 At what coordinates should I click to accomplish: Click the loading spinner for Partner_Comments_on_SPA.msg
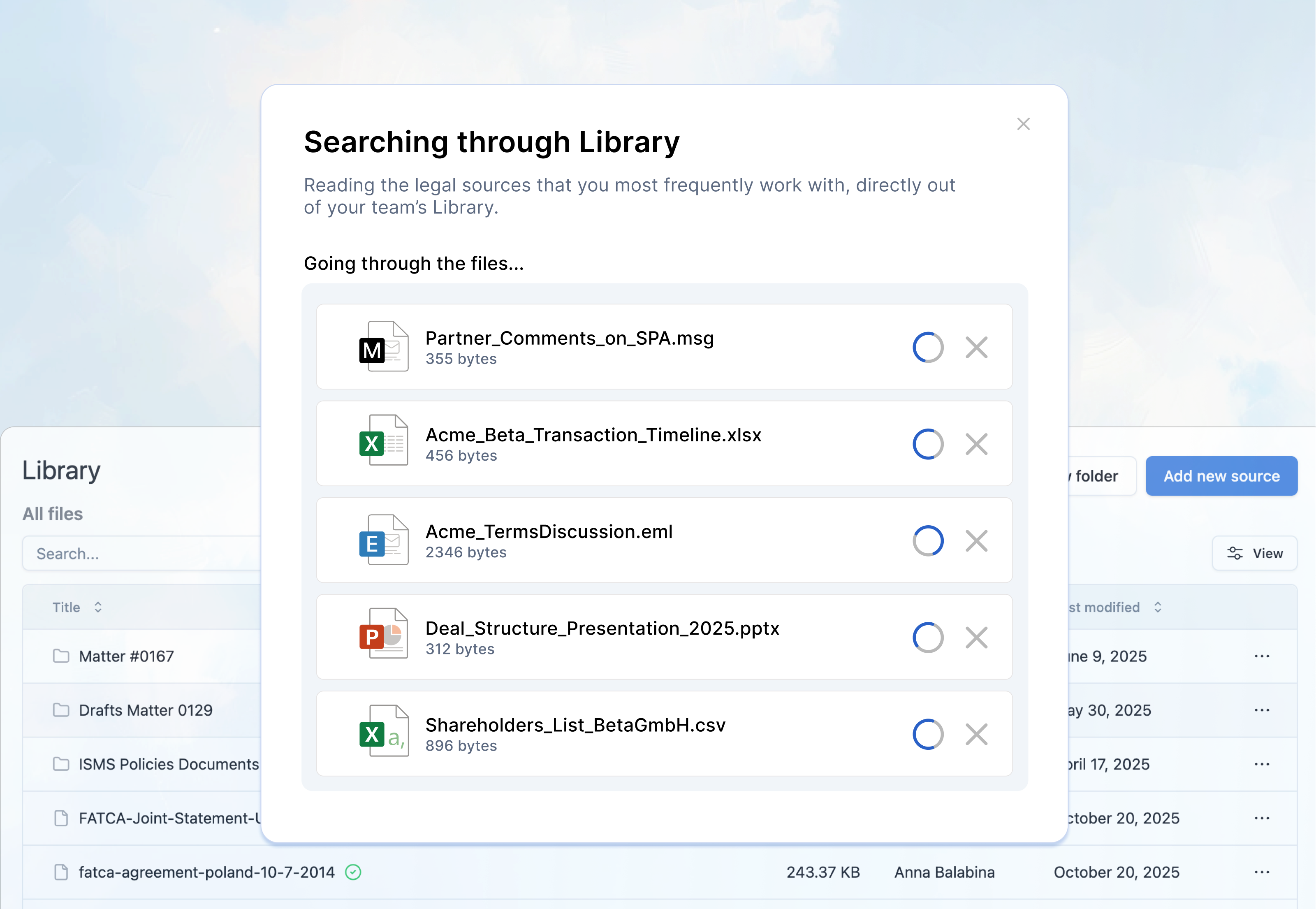click(928, 347)
